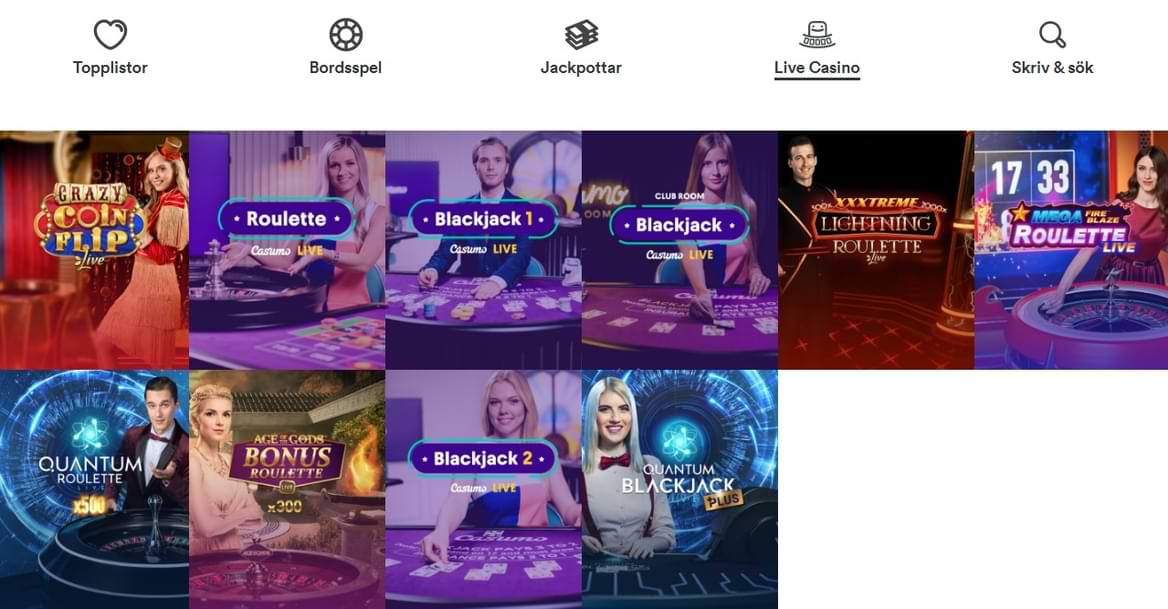Open the Skriv & sök label
Image resolution: width=1168 pixels, height=609 pixels.
(1053, 68)
